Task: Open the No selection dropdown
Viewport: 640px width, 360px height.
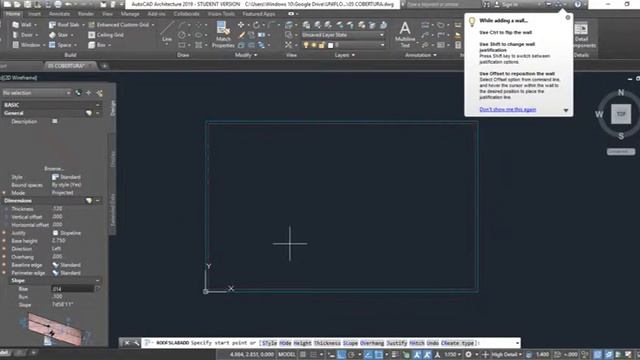Action: [x=36, y=93]
